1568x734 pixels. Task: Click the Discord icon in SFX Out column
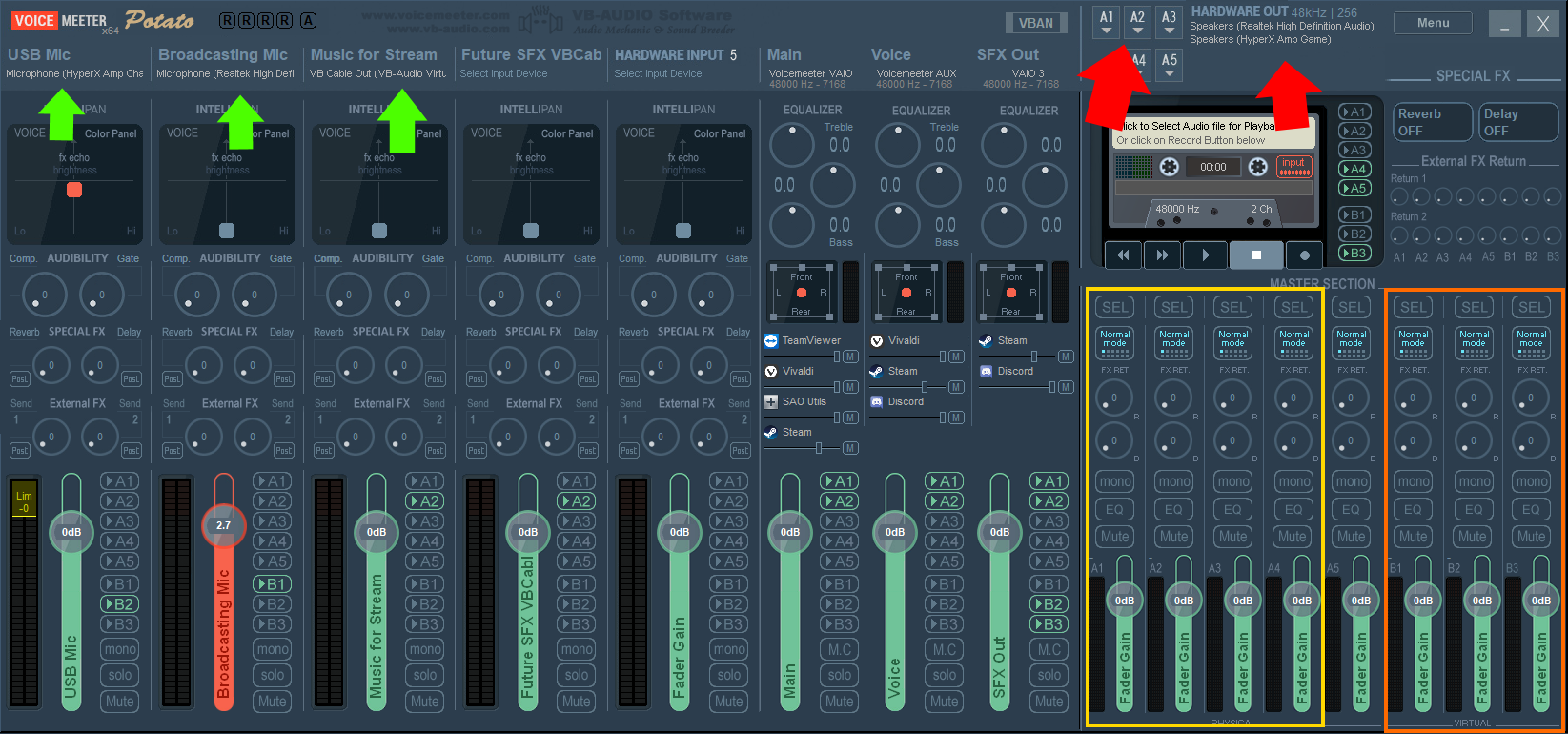pyautogui.click(x=986, y=371)
